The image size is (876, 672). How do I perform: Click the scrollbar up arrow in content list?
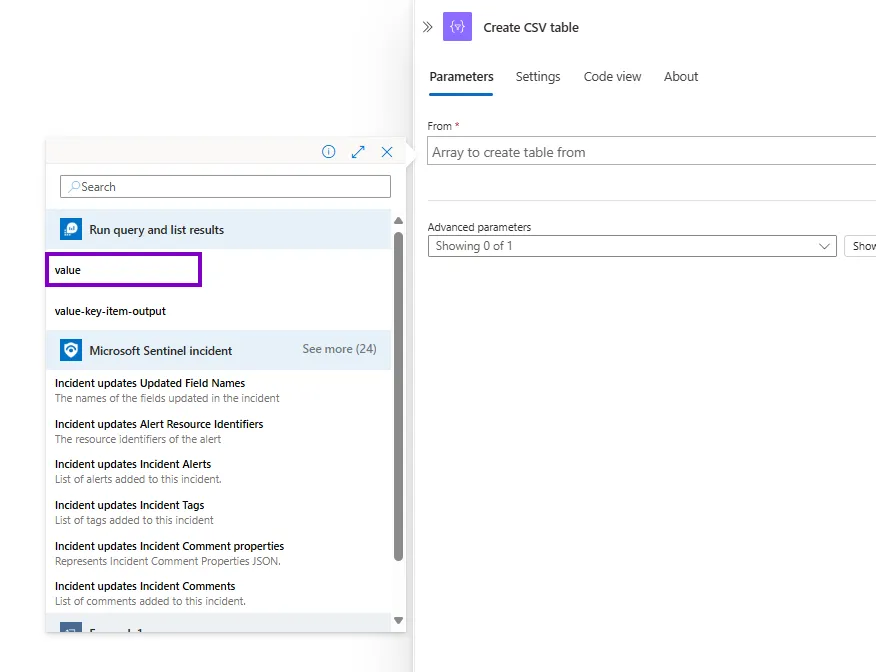398,221
